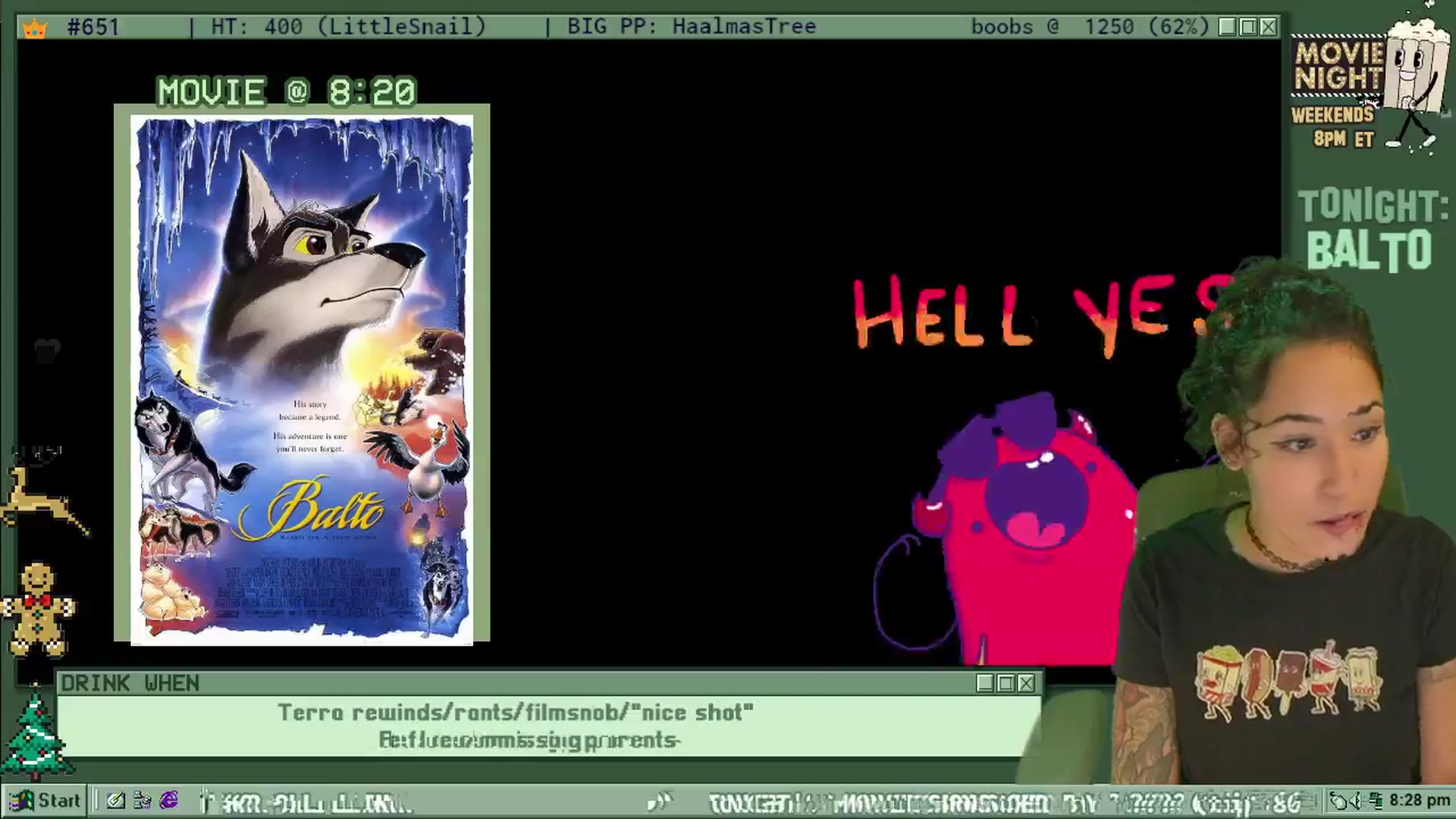
Task: Click the crown icon beside #651
Action: click(35, 29)
